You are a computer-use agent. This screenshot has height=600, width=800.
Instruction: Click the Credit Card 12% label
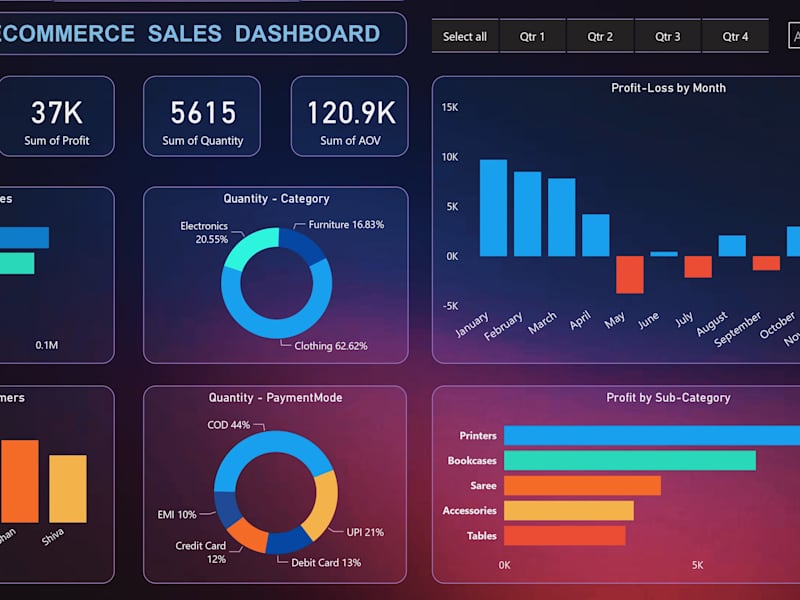point(201,553)
